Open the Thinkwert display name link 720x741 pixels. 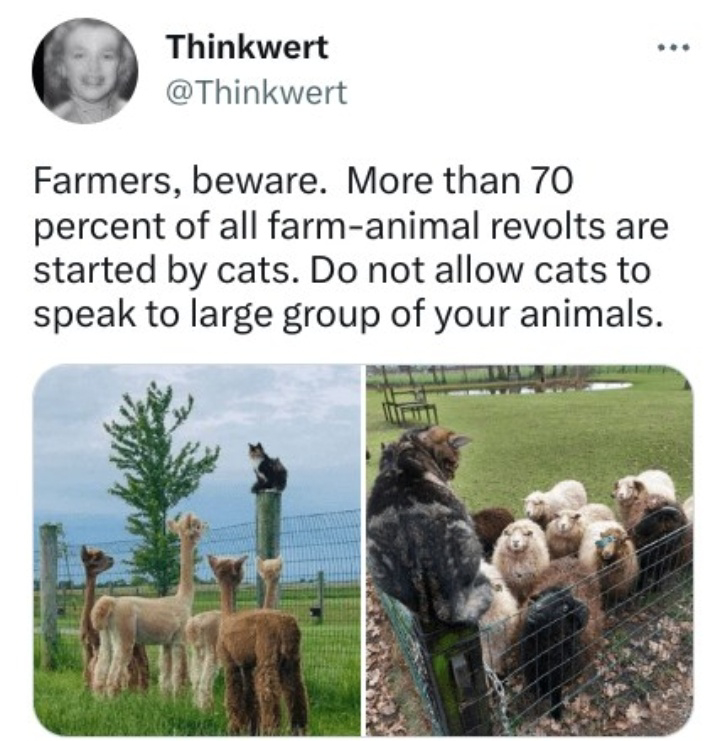[248, 47]
